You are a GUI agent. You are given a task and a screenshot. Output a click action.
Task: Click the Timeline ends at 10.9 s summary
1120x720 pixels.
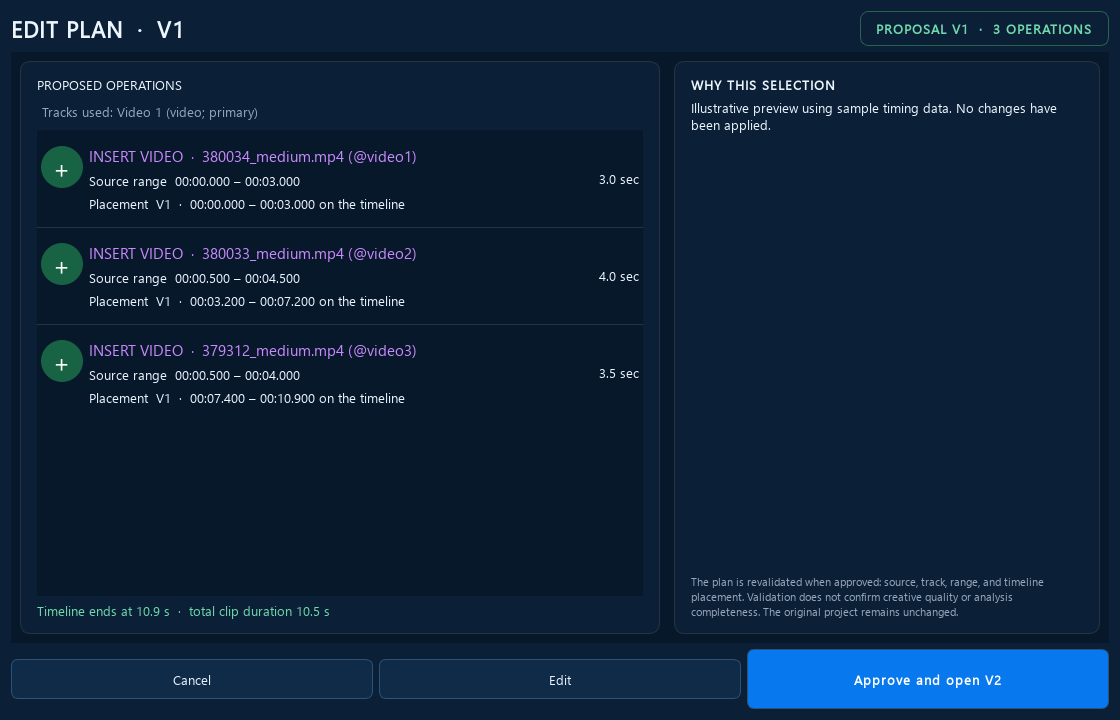184,612
